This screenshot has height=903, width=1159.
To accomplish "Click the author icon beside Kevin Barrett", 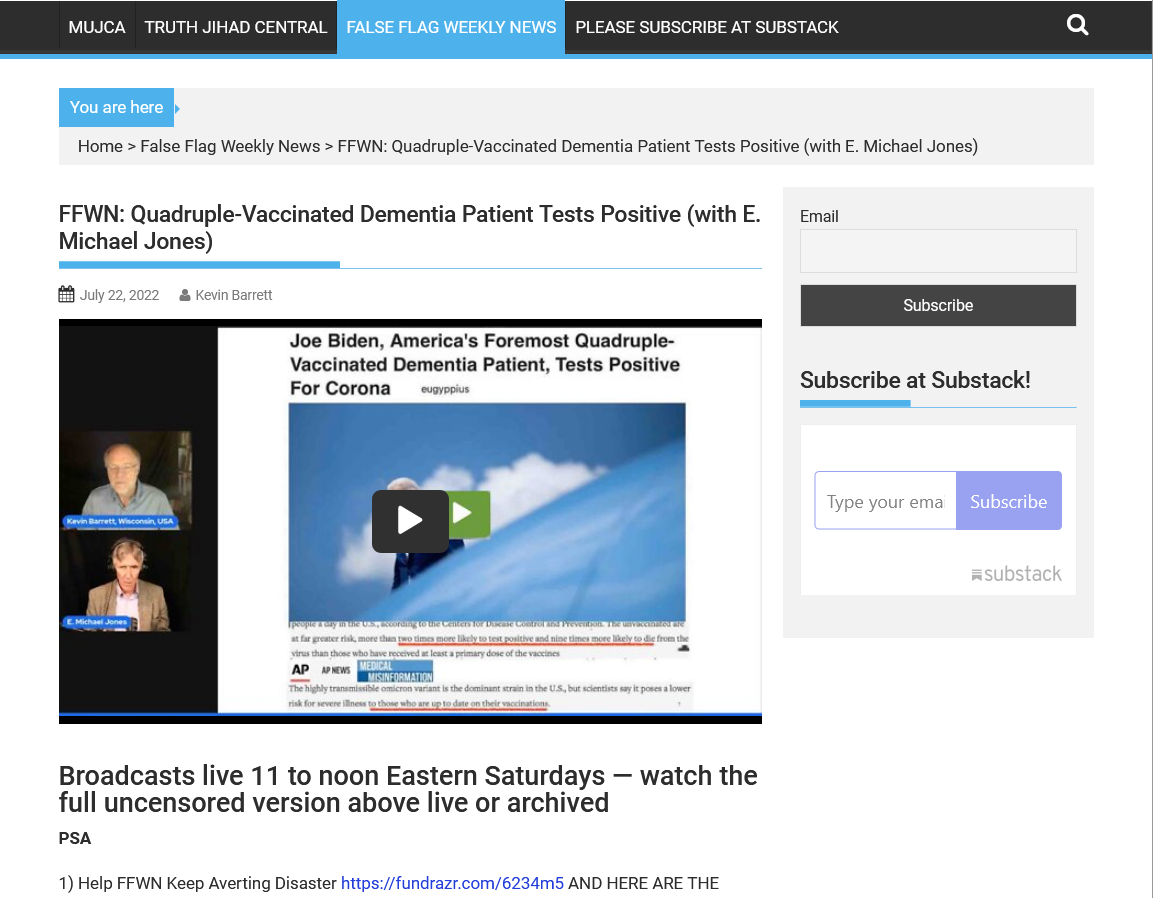I will [x=186, y=297].
